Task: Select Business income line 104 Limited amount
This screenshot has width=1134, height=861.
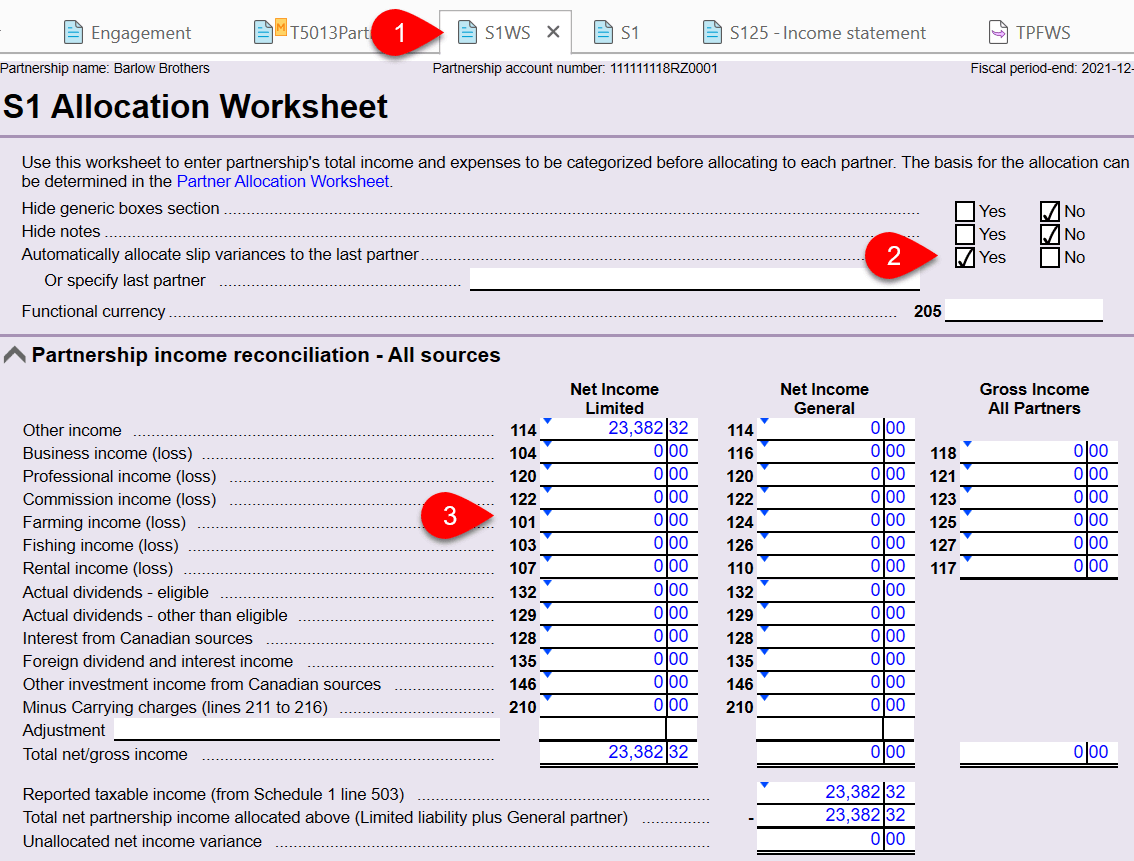Action: 618,451
